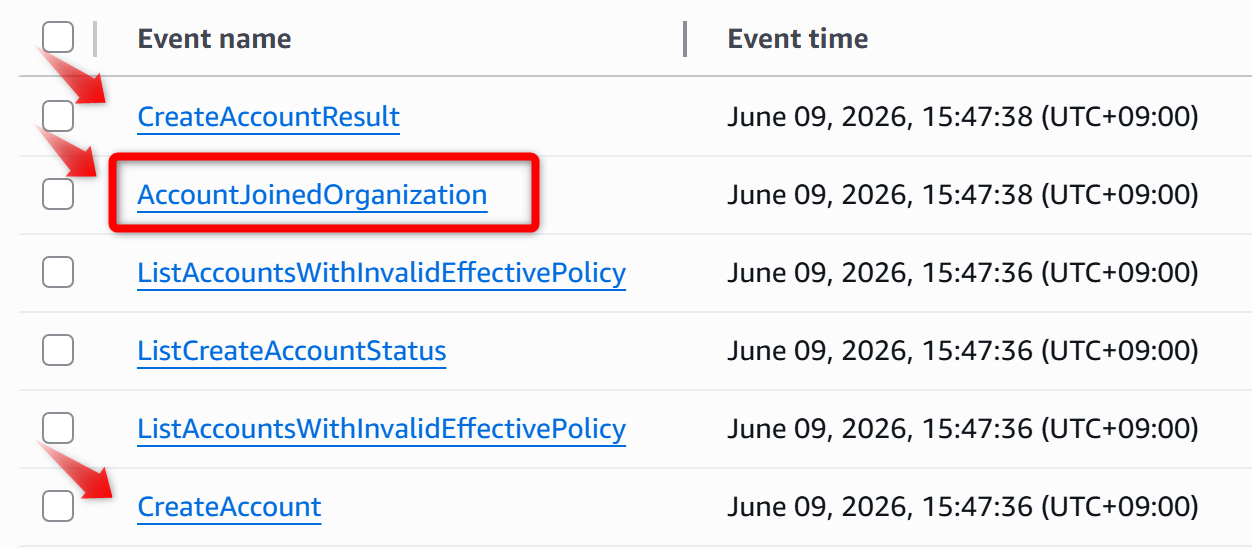Toggle the select-all checkbox in table header
The height and width of the screenshot is (549, 1252).
click(x=58, y=38)
